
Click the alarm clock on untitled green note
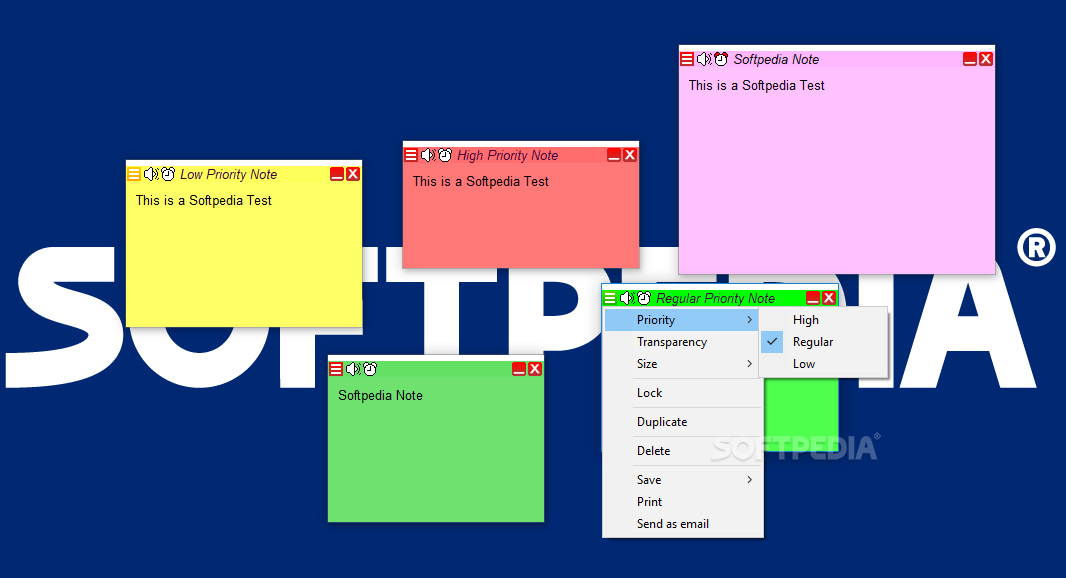370,369
